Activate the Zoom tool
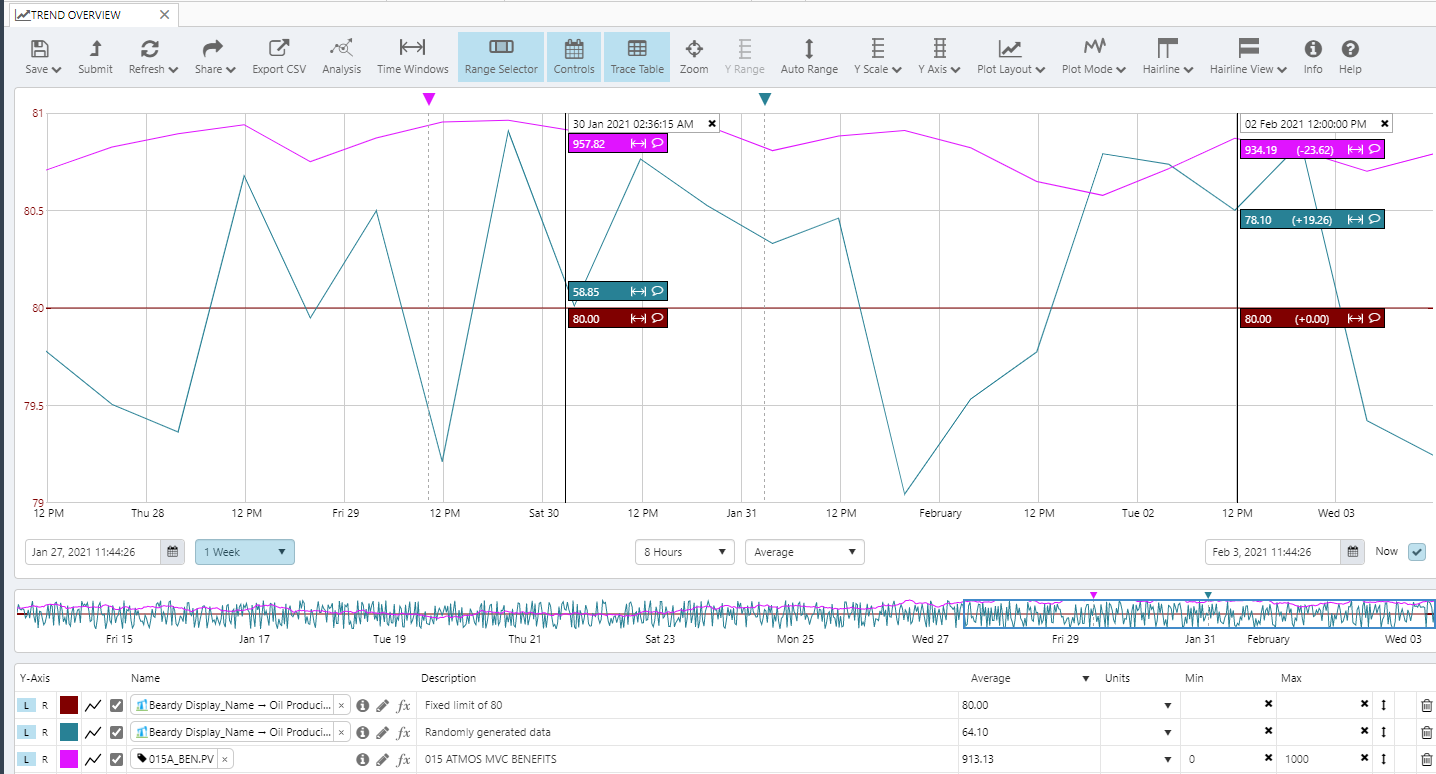This screenshot has width=1436, height=774. click(x=694, y=57)
